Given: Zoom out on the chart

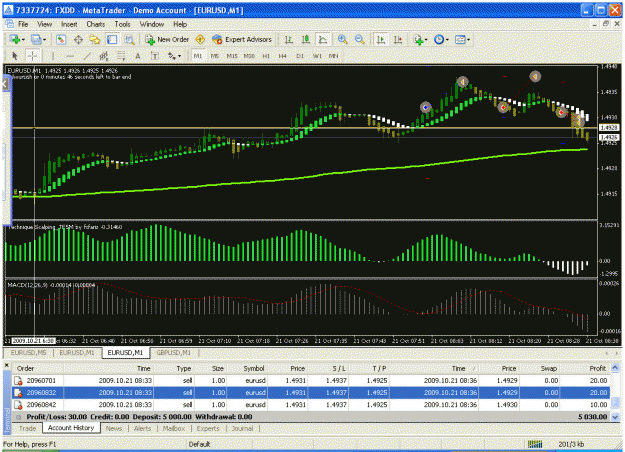Looking at the screenshot, I should [x=360, y=39].
